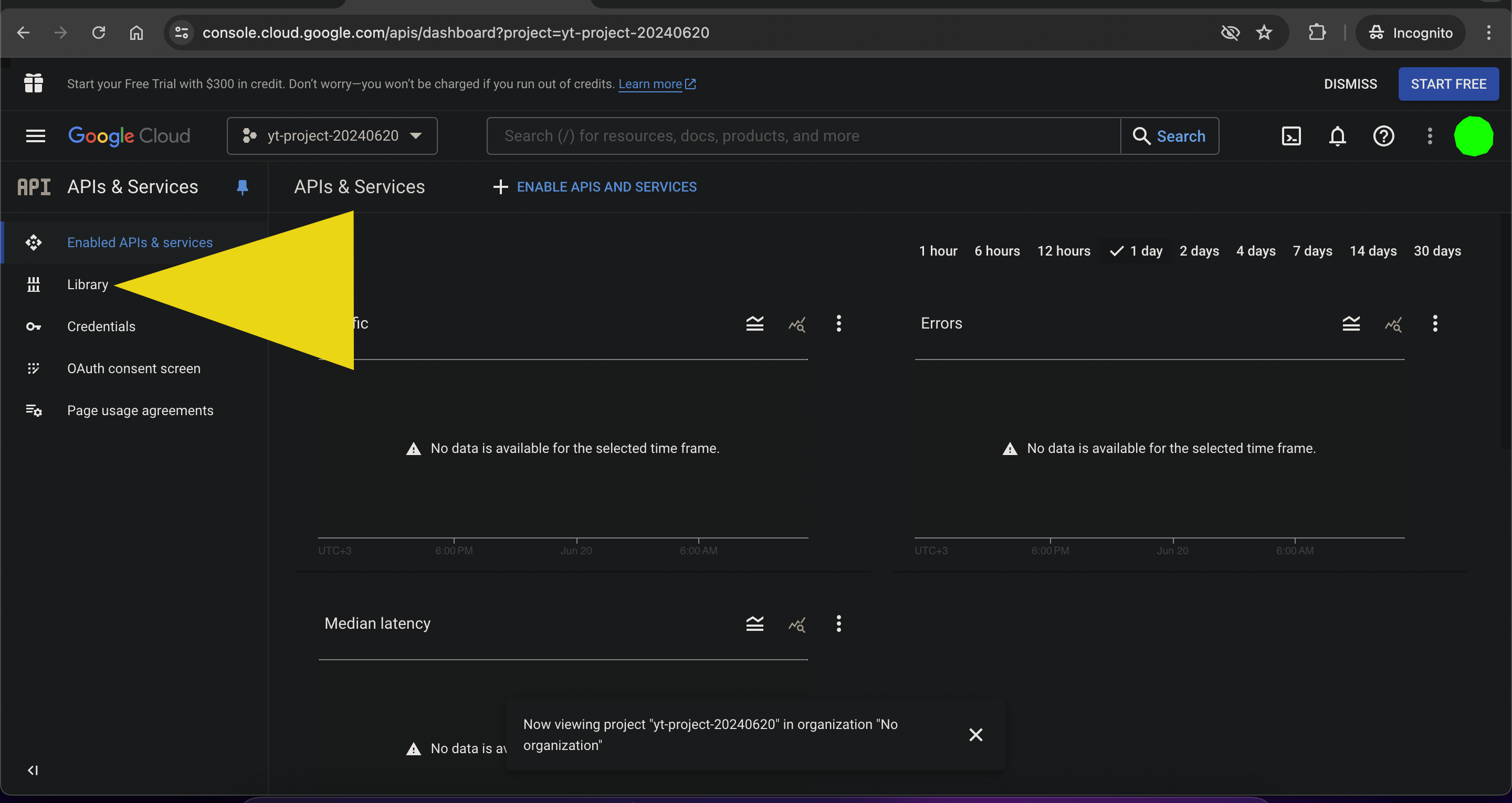Viewport: 1512px width, 803px height.
Task: Focus the resources search field
Action: click(804, 136)
